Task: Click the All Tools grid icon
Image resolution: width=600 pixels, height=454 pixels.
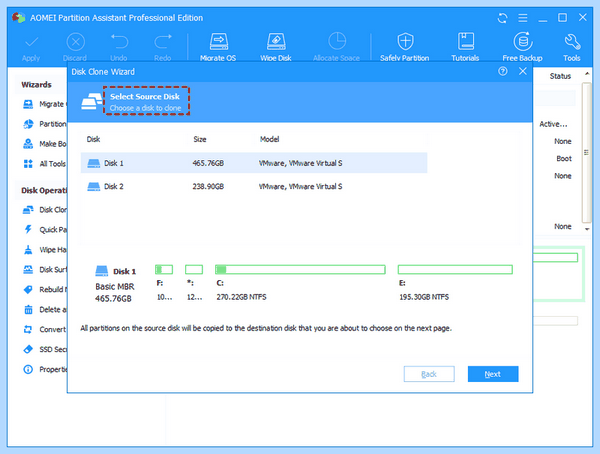Action: (x=28, y=164)
